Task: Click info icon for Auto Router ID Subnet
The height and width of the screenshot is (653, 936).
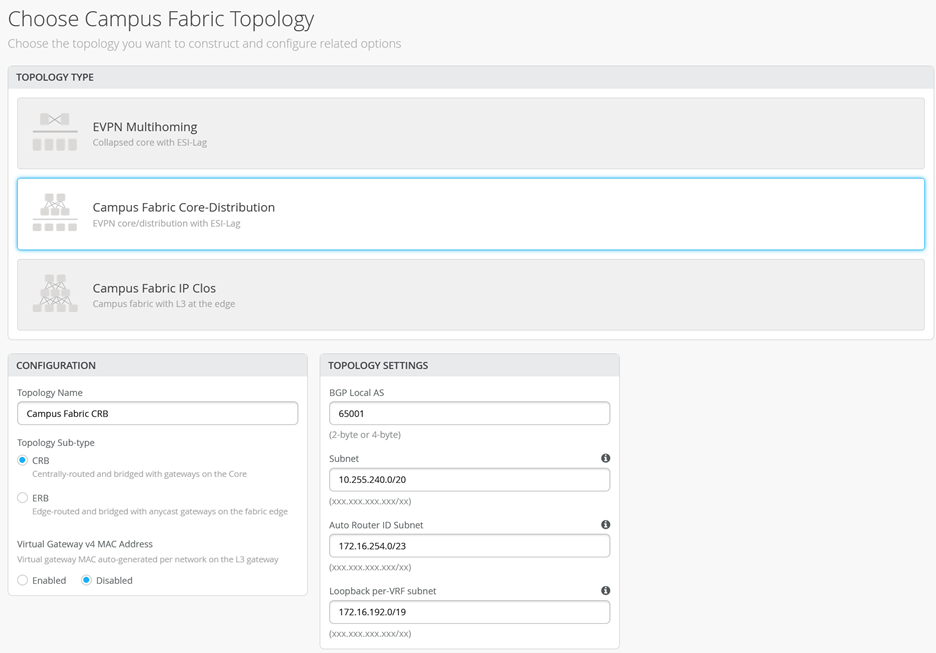Action: coord(605,524)
